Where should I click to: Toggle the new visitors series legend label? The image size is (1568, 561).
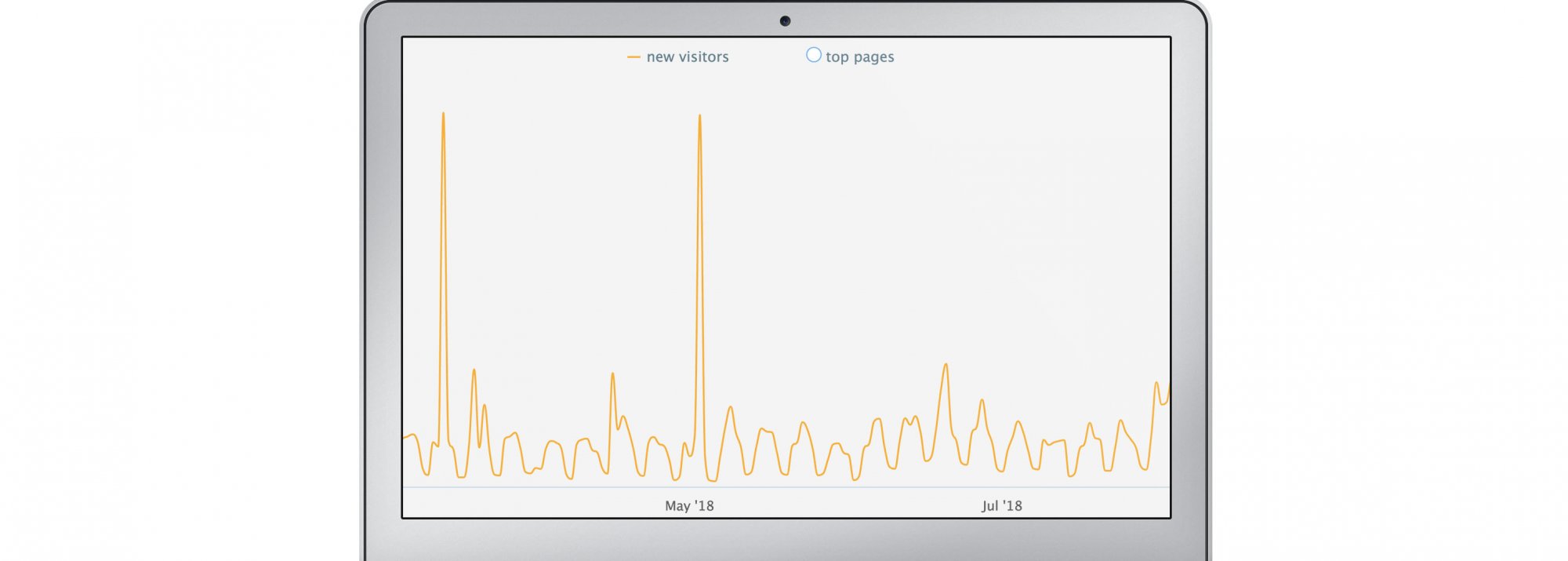[688, 57]
